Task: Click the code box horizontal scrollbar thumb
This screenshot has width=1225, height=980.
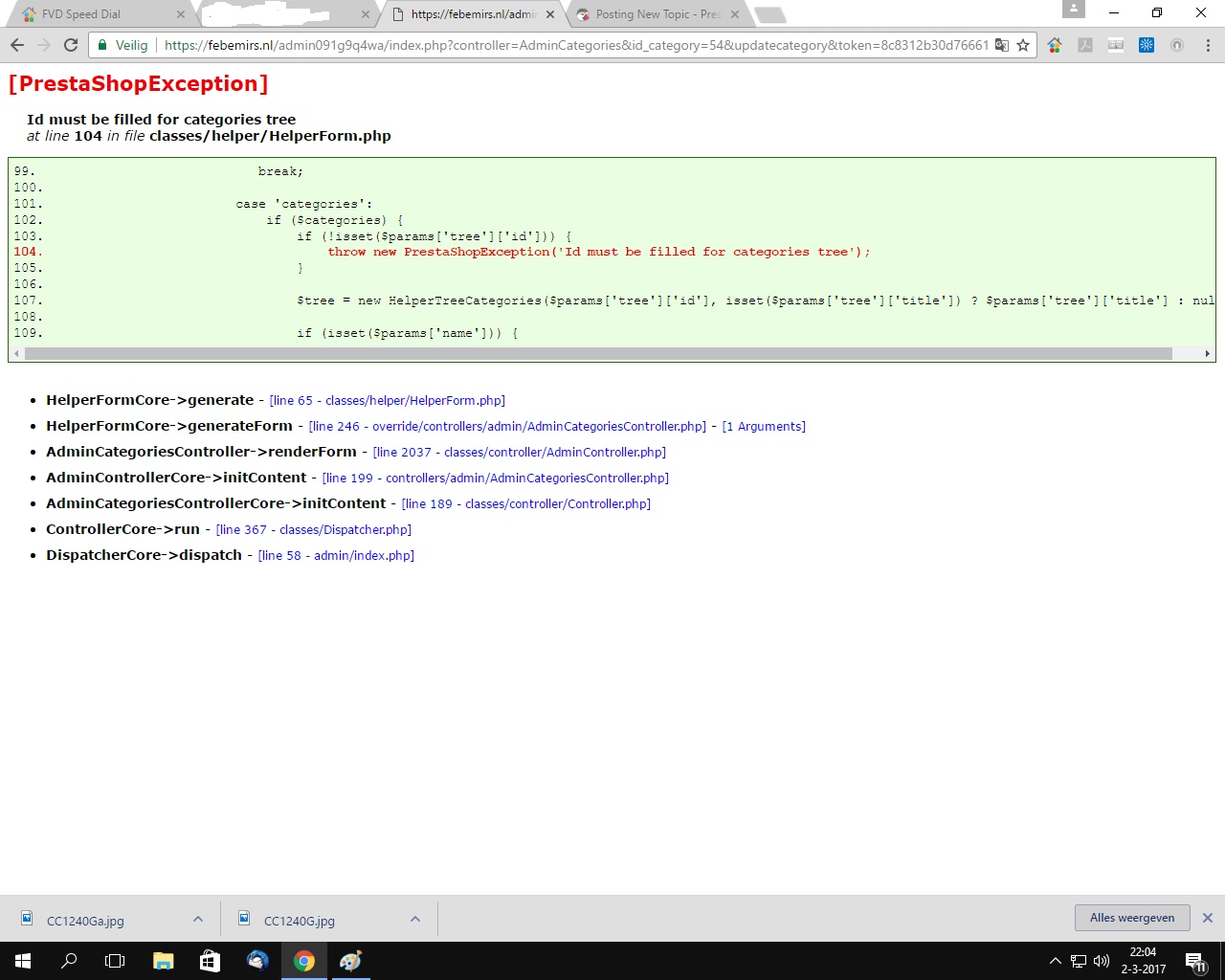Action: tap(598, 354)
